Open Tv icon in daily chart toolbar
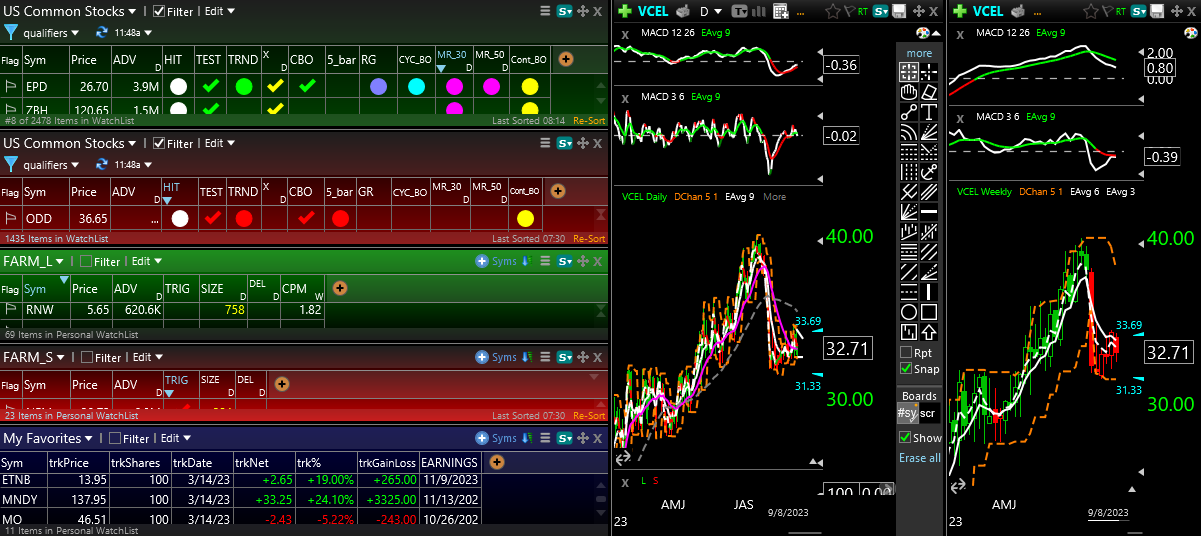This screenshot has width=1201, height=536. coord(739,12)
